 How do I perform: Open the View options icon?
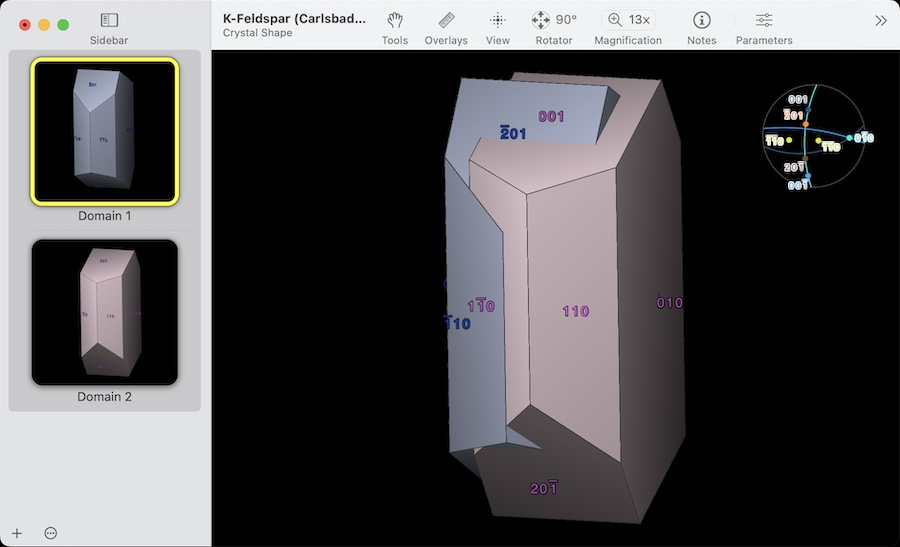tap(498, 20)
